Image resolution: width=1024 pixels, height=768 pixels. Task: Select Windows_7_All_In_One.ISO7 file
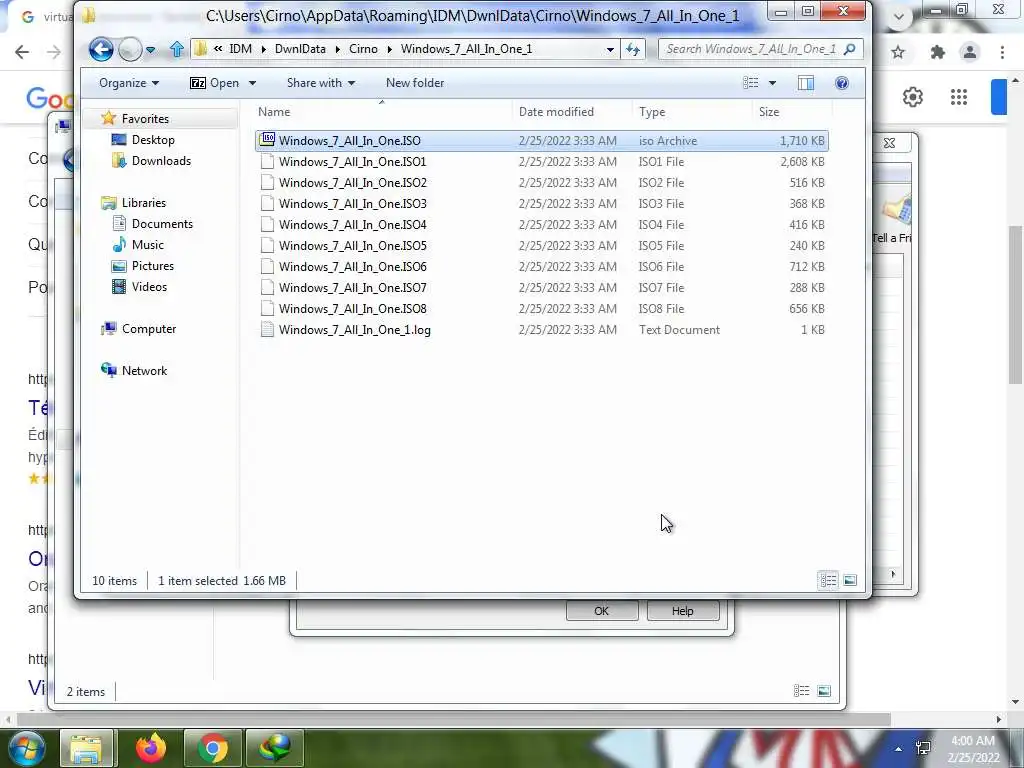click(x=541, y=287)
